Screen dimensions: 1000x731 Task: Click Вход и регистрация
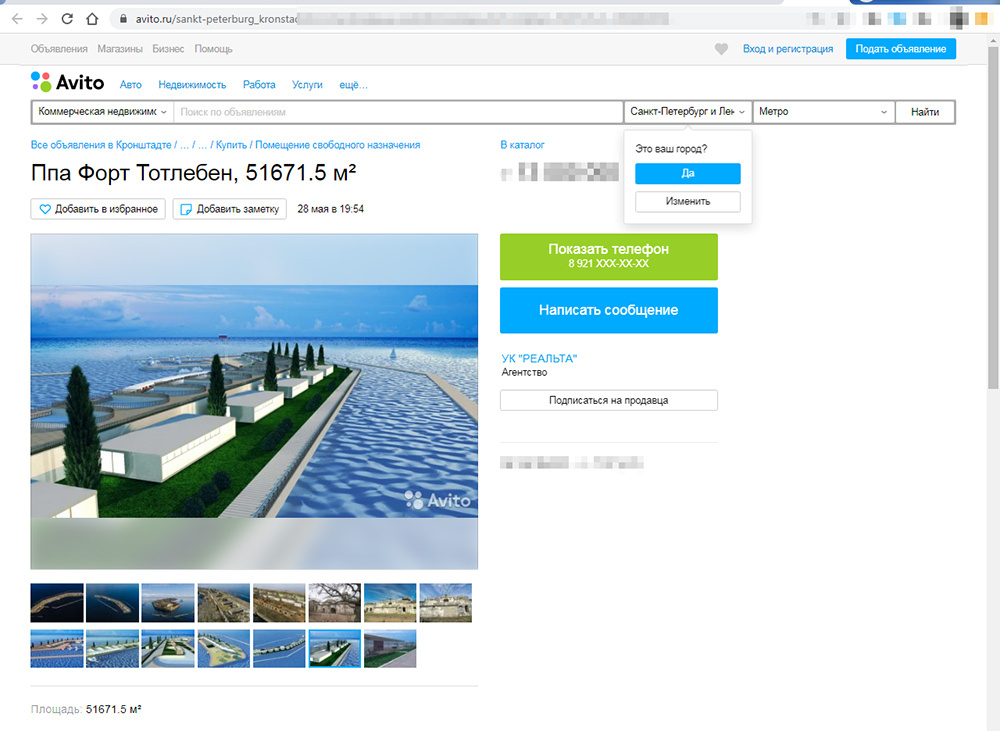coord(788,49)
